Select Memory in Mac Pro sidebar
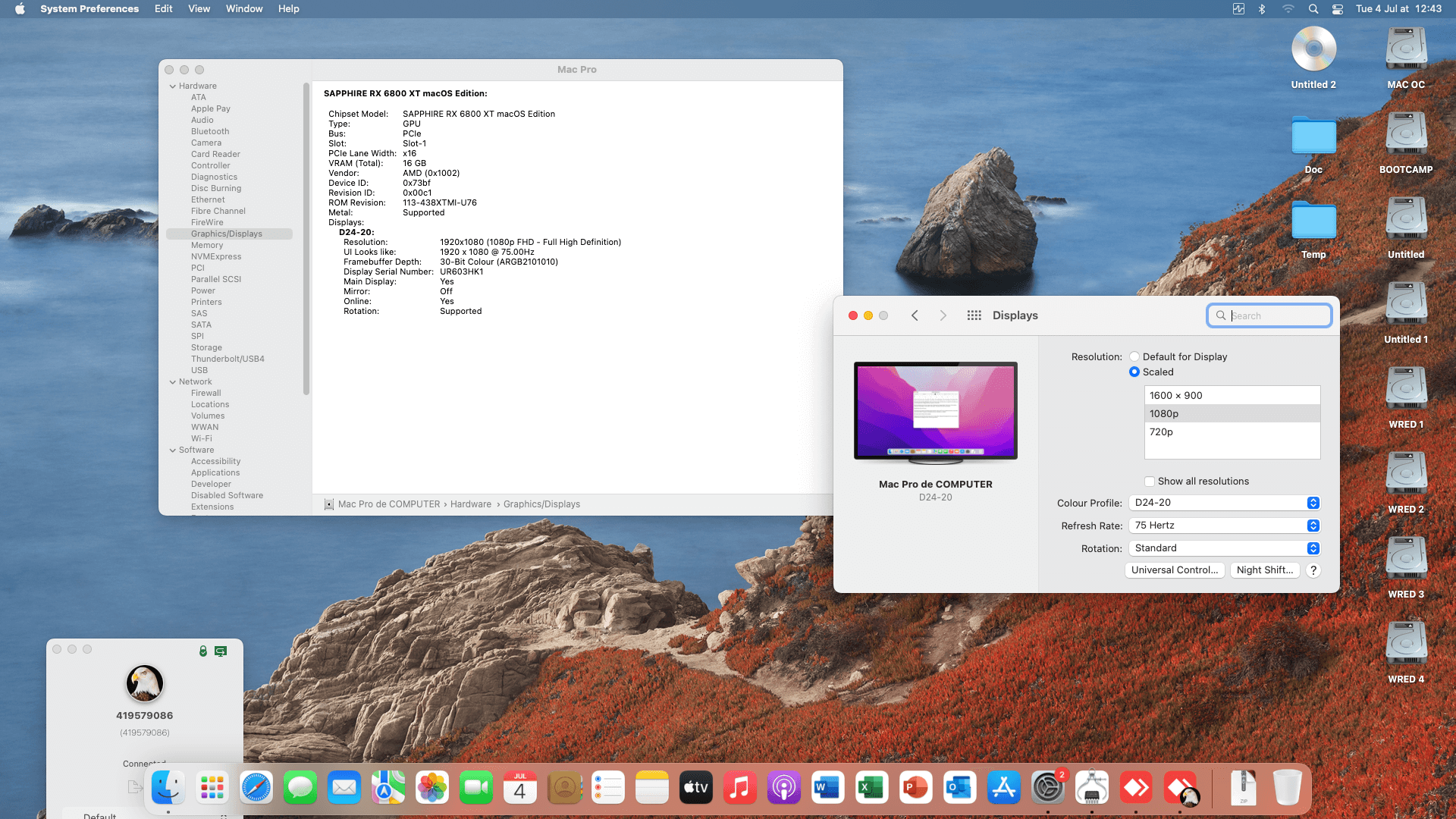The height and width of the screenshot is (819, 1456). [207, 246]
